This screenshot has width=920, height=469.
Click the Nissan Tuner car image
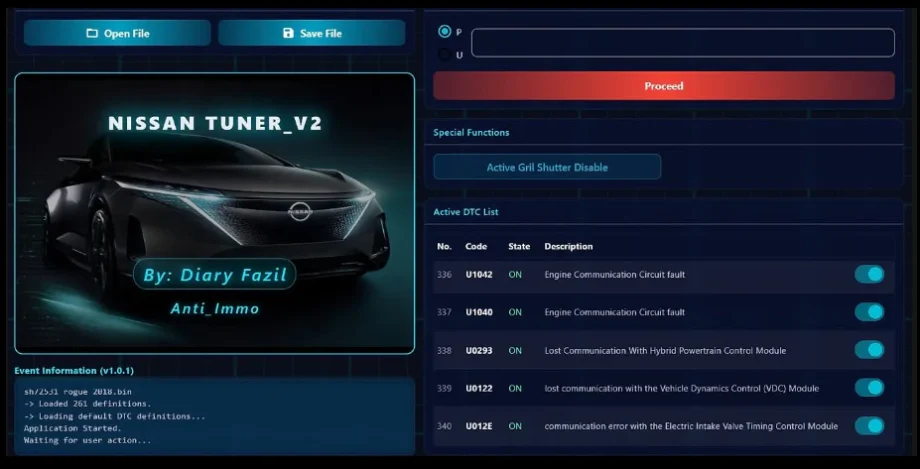pos(215,213)
